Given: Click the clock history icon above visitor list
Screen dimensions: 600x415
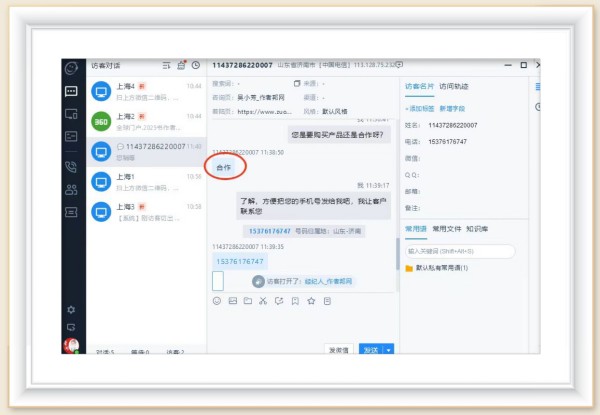Looking at the screenshot, I should [x=196, y=65].
